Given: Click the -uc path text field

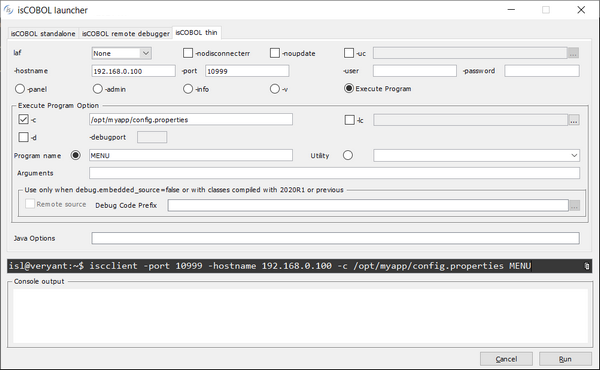Looking at the screenshot, I should [470, 53].
